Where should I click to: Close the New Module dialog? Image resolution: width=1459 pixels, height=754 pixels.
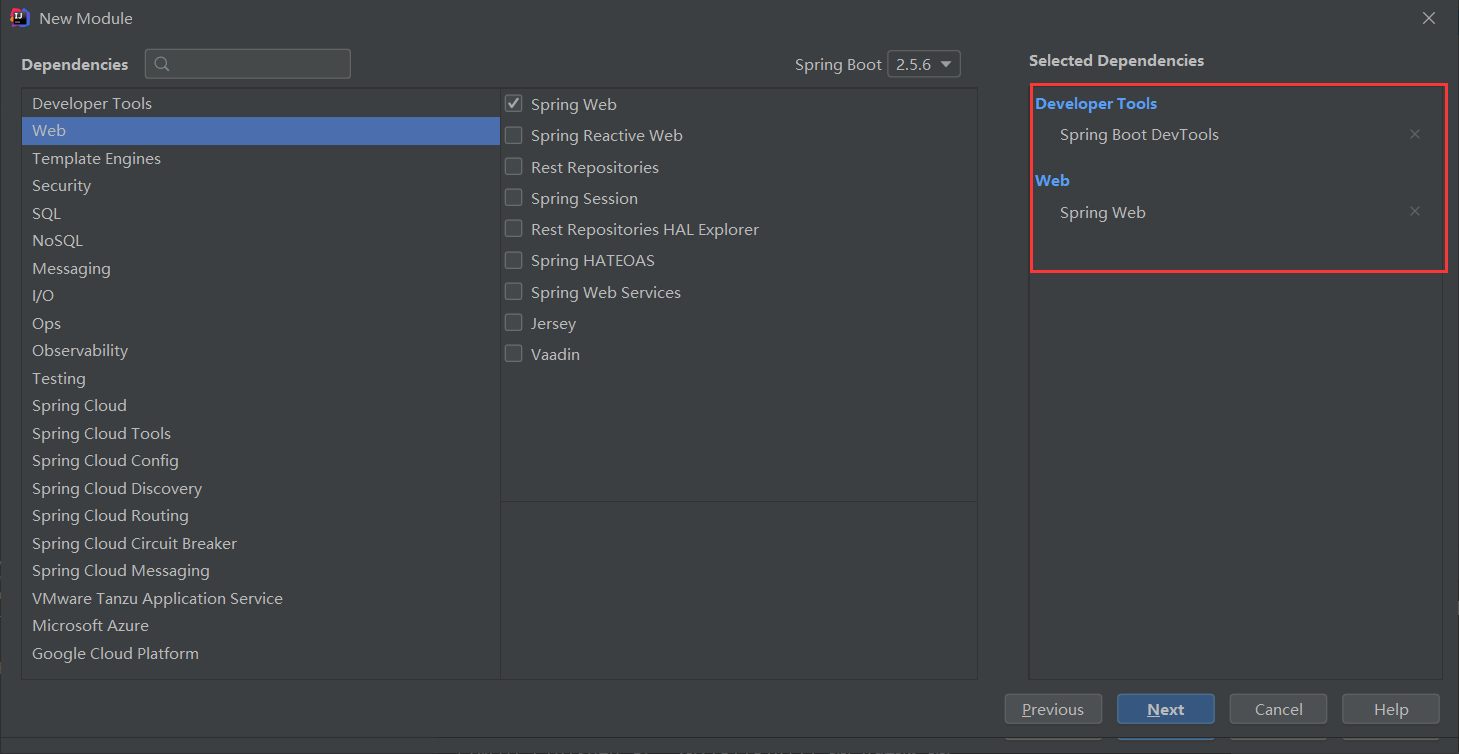pyautogui.click(x=1430, y=18)
